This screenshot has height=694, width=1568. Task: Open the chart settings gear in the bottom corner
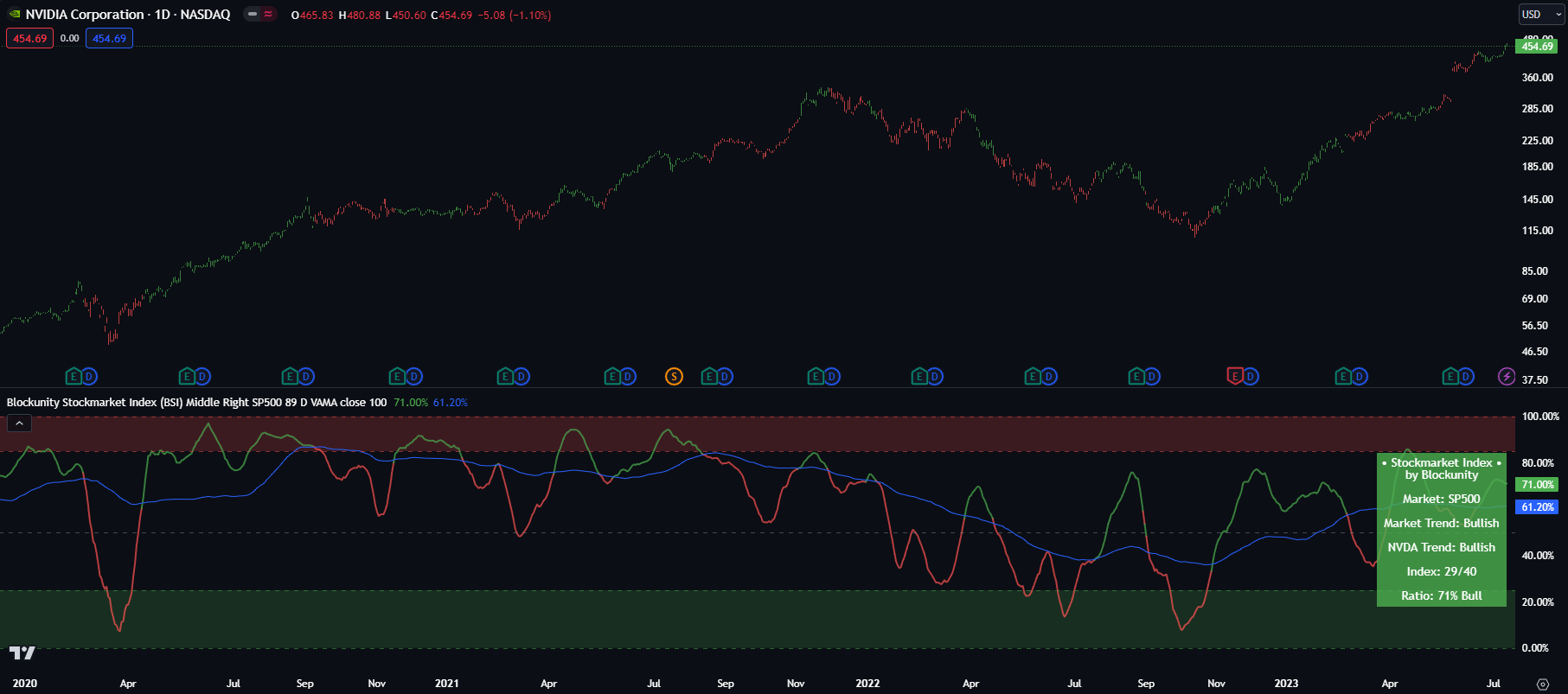(1542, 684)
